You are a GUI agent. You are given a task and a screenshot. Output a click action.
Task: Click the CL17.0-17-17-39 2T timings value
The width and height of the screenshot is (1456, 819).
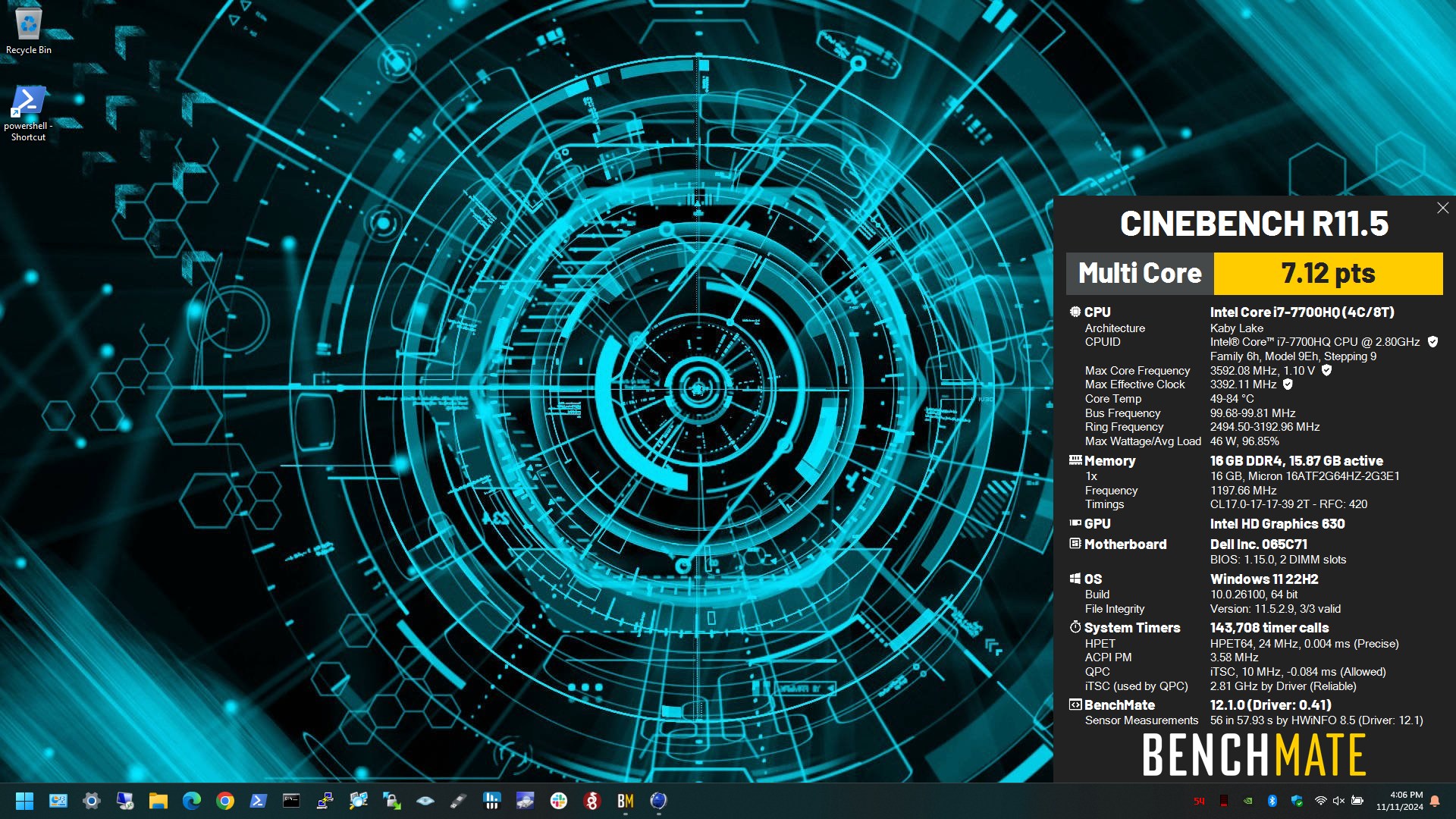click(1263, 504)
